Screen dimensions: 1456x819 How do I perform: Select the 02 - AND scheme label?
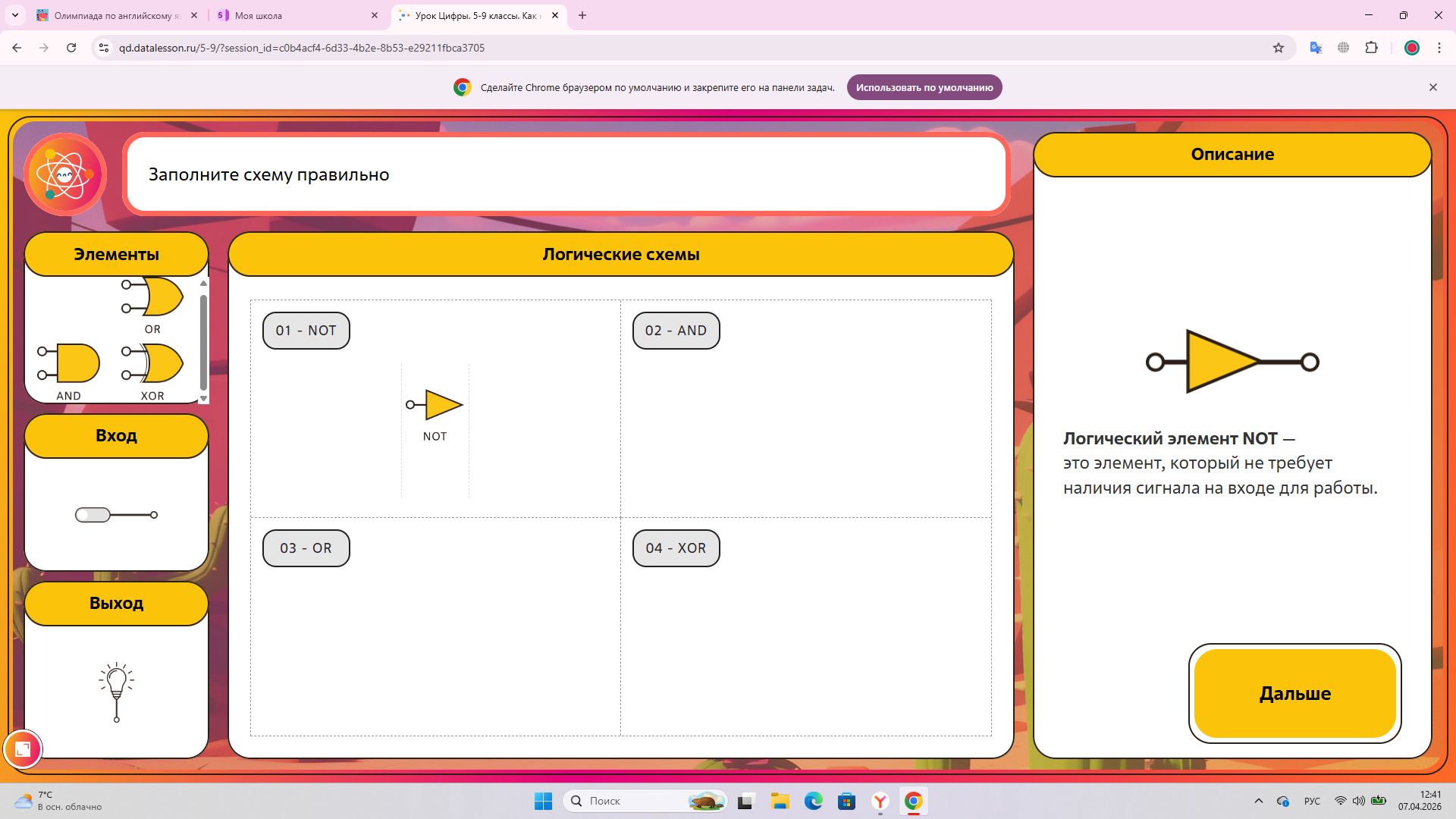pos(676,331)
